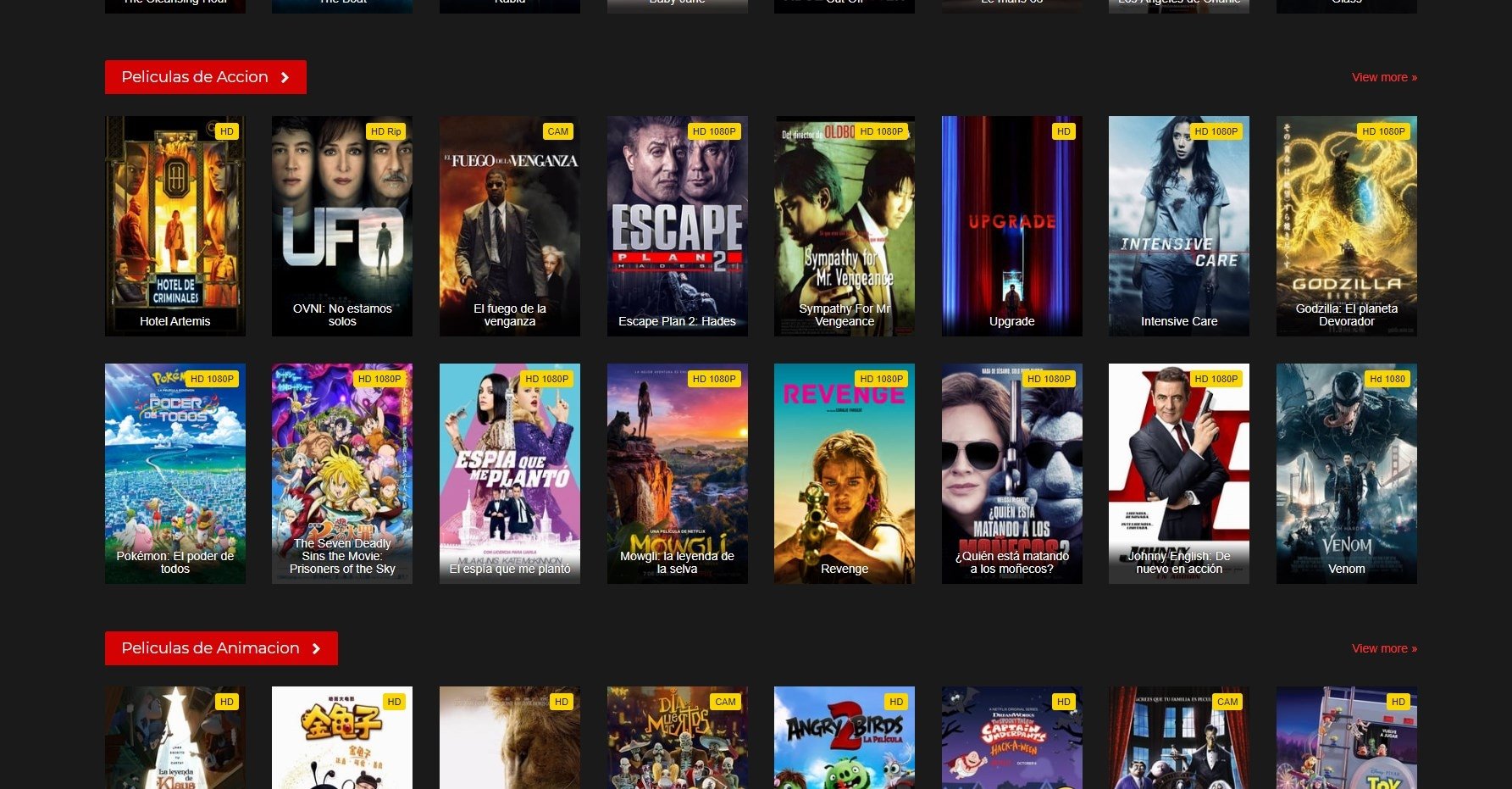The width and height of the screenshot is (1512, 789).
Task: Open Captain Underpants Hack-a-ween poster
Action: point(1012,737)
